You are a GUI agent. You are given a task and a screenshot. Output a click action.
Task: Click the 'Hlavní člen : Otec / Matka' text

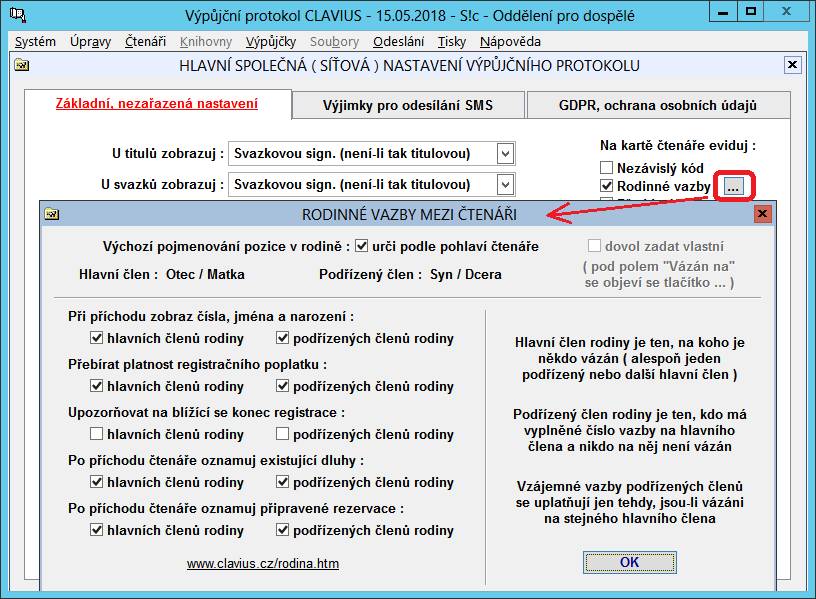coord(162,274)
